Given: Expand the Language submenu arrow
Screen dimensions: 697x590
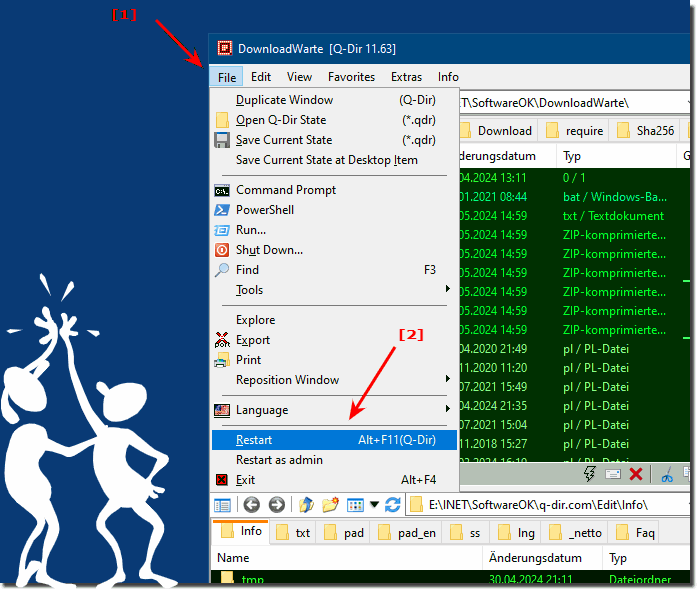Looking at the screenshot, I should coord(448,409).
